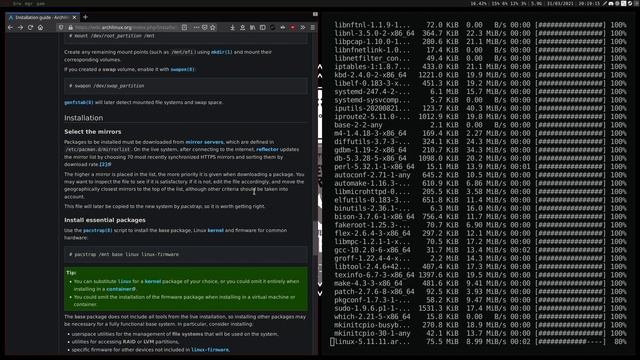This screenshot has height=360, width=640.
Task: Close the Installation guide tab
Action: 74,18
